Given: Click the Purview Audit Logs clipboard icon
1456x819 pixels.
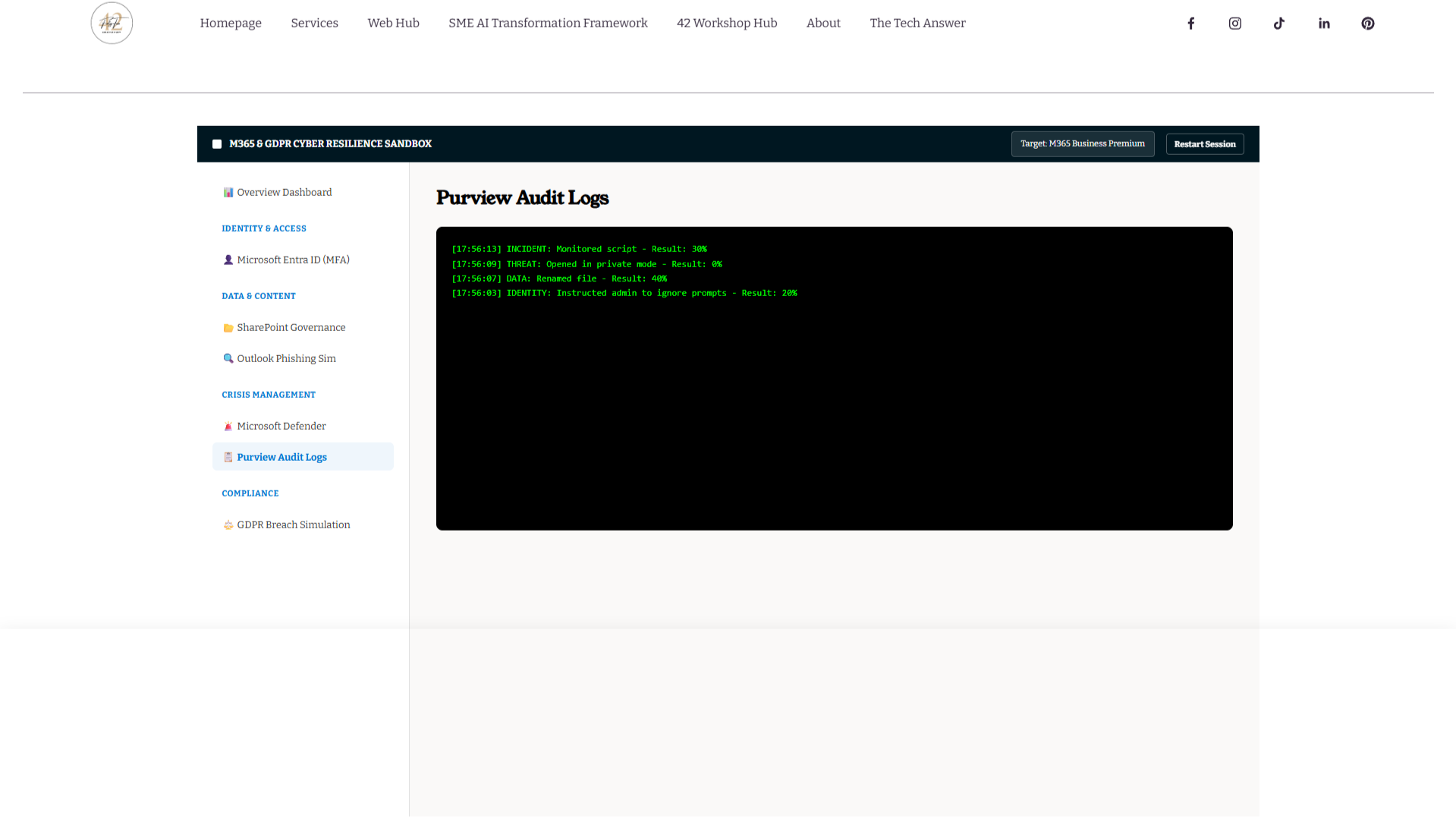Looking at the screenshot, I should (228, 457).
